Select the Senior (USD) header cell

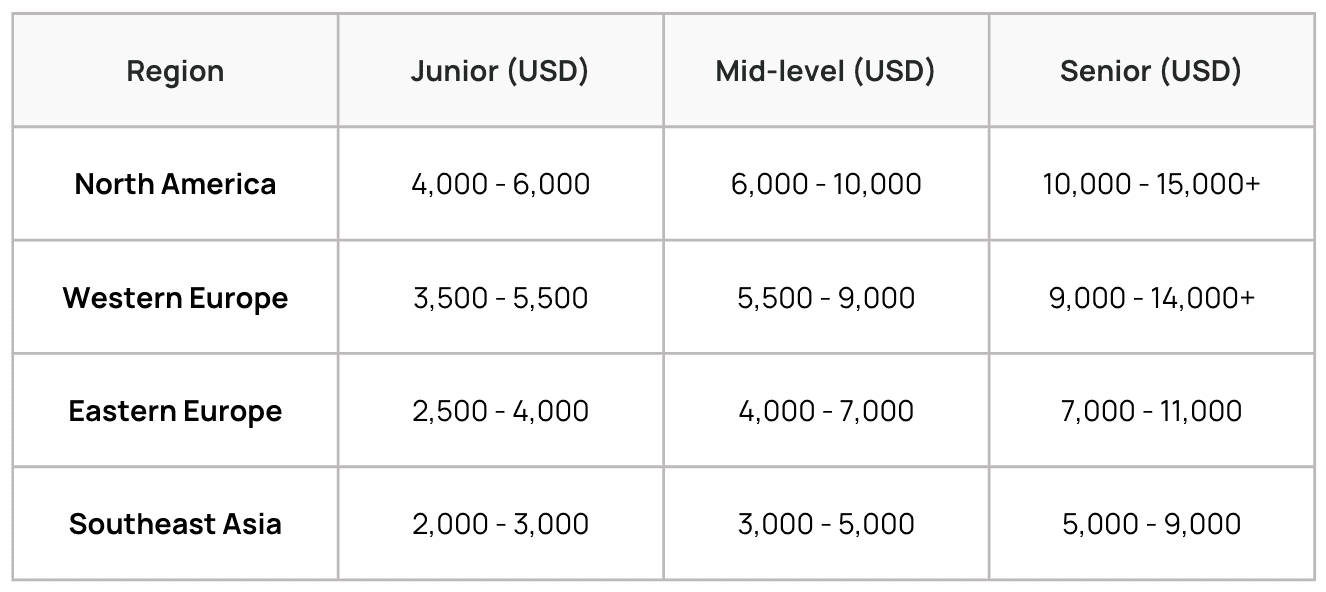pos(1151,71)
